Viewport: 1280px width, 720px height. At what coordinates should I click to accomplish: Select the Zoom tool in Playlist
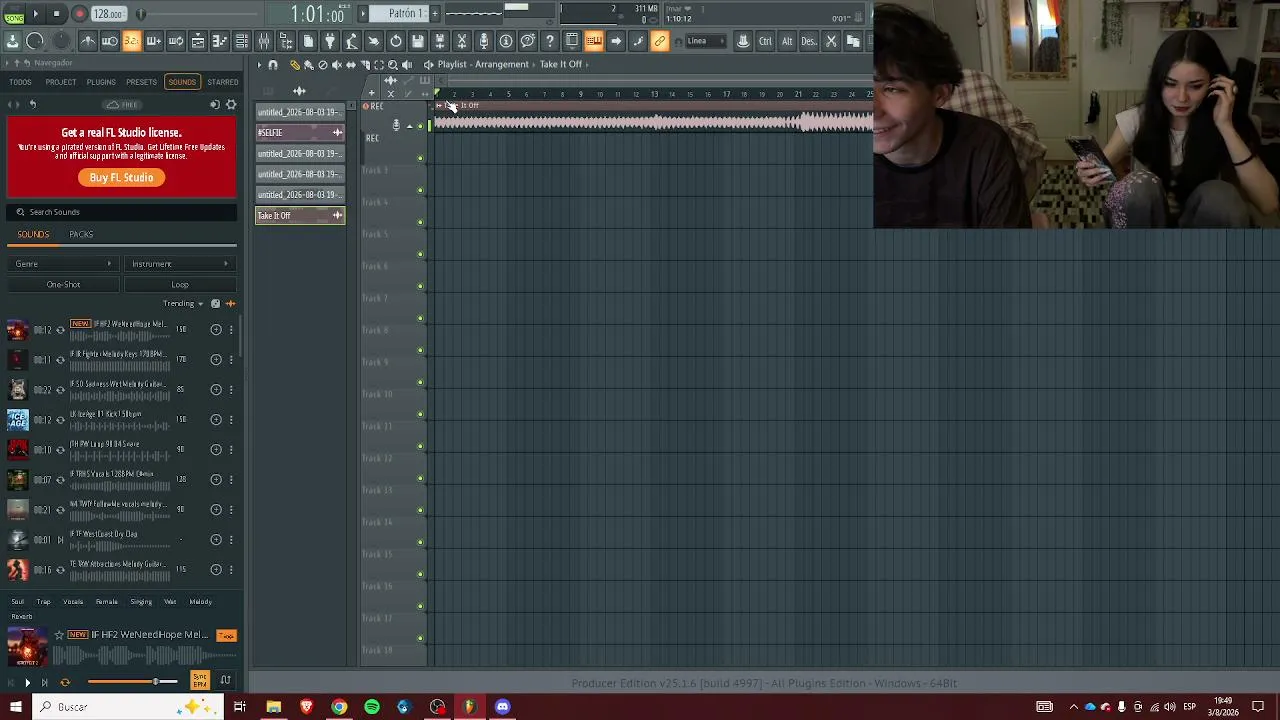coord(392,65)
